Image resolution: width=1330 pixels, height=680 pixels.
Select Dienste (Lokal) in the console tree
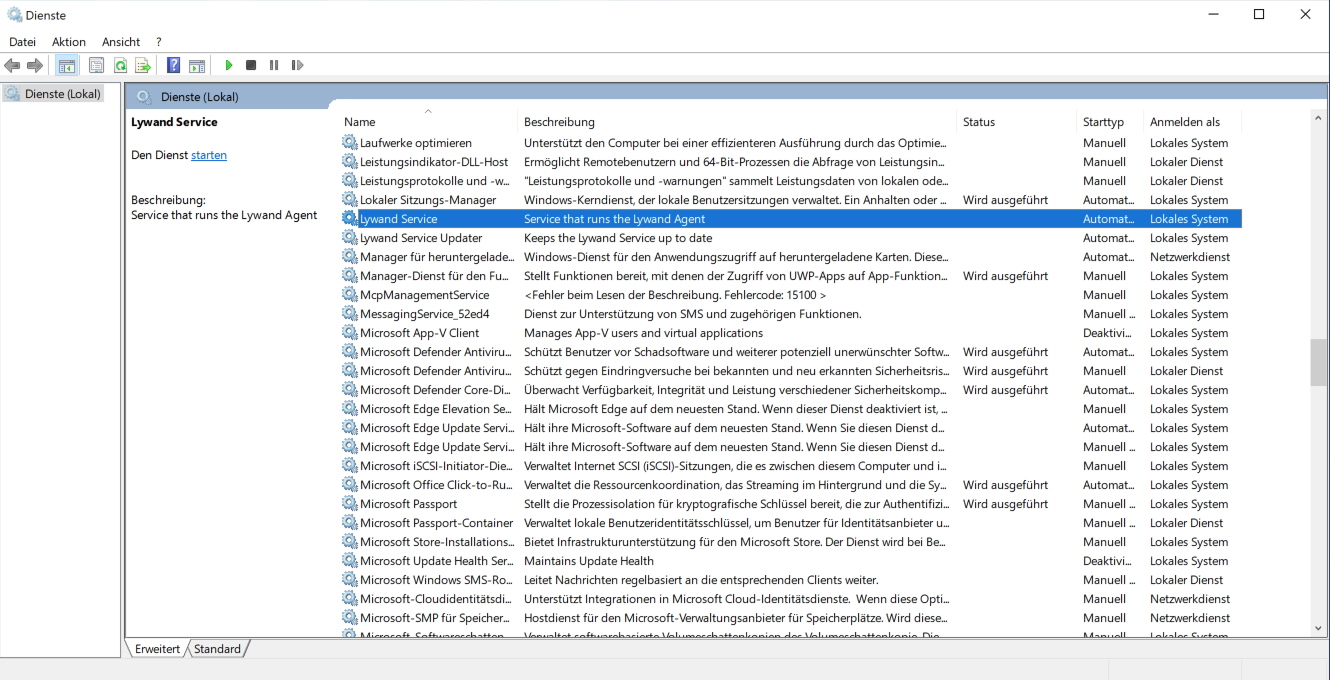tap(62, 94)
